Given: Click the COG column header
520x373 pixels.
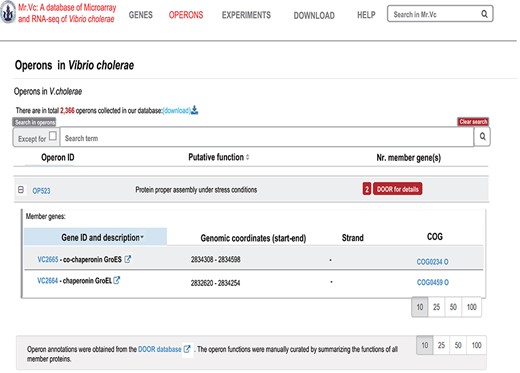Looking at the screenshot, I should 435,237.
